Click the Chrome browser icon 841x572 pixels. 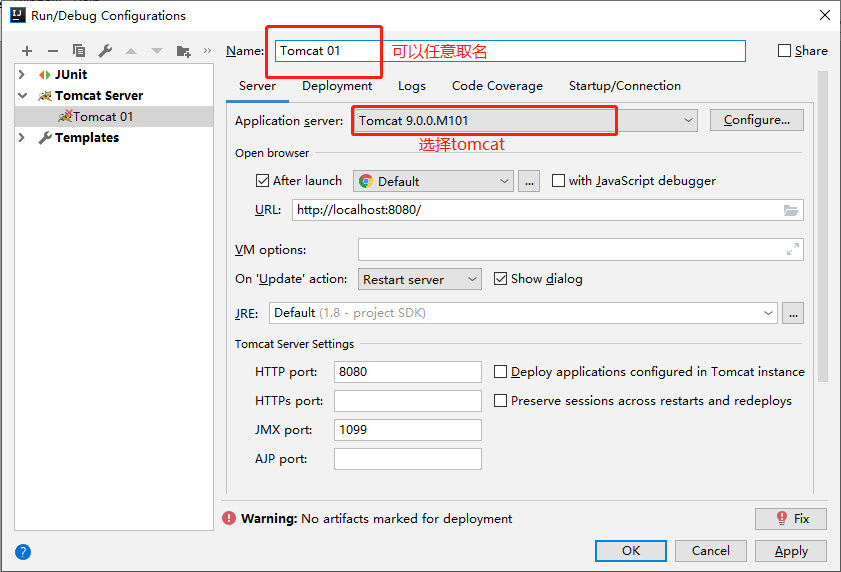click(366, 181)
